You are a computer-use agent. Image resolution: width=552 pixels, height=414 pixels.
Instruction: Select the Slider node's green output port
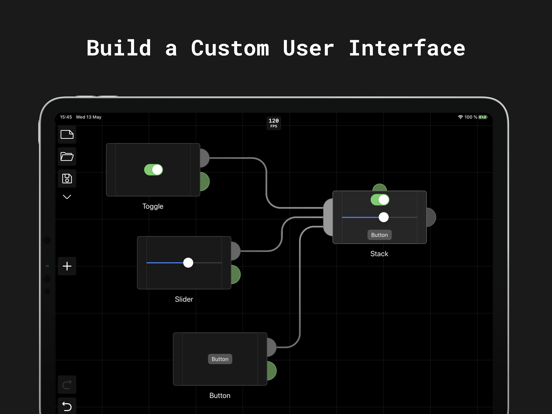pos(236,275)
